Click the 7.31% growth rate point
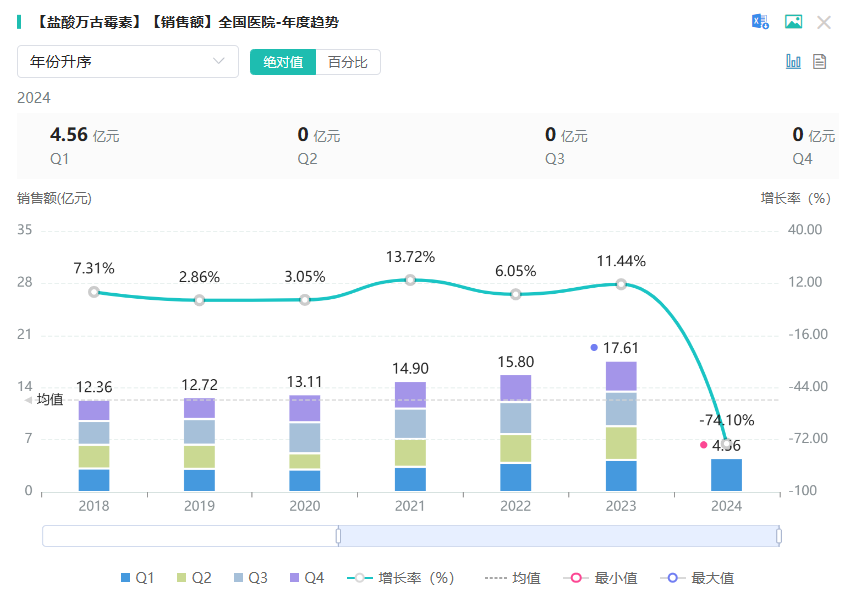 click(x=94, y=292)
